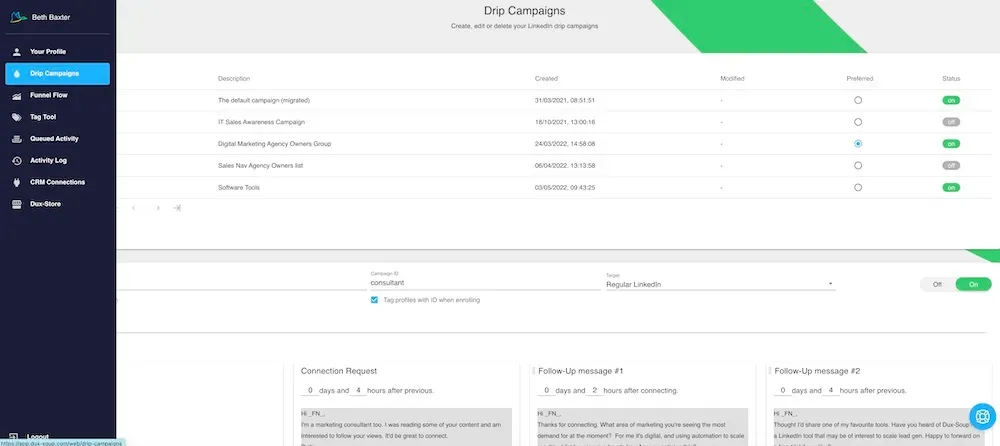Open the help lifebuoy chat icon
This screenshot has height=446, width=1000.
(x=980, y=416)
